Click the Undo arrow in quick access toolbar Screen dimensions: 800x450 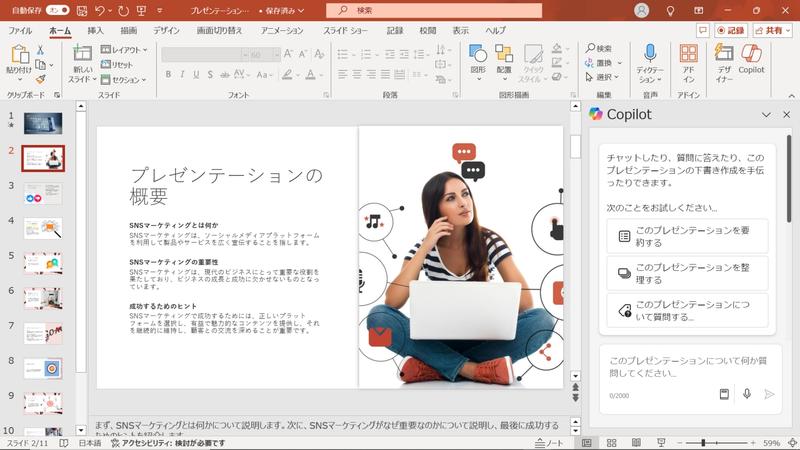[x=102, y=10]
